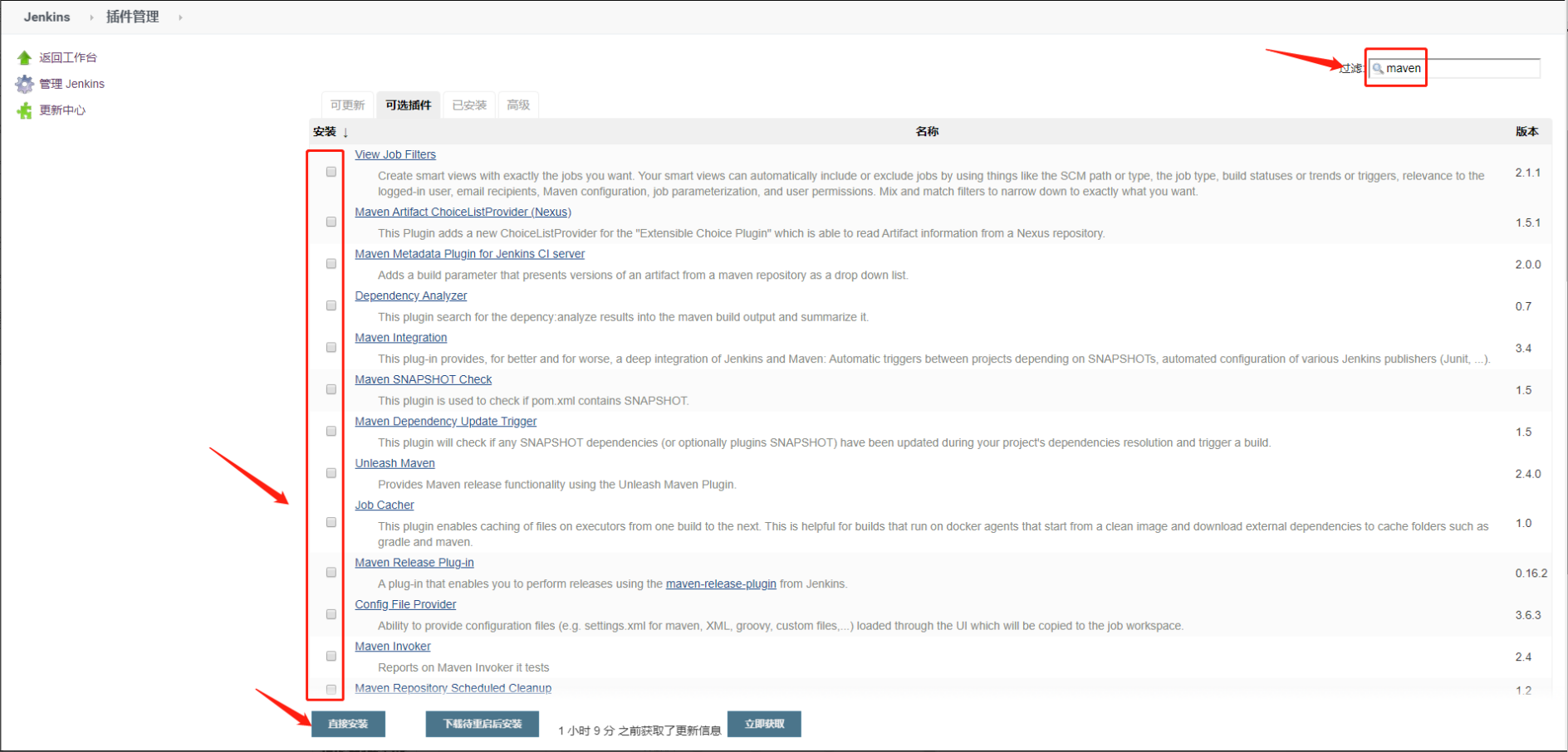Click version 0.16.2 of Maven Release Plug-in
Screen dimensions: 1568x752
[1531, 573]
